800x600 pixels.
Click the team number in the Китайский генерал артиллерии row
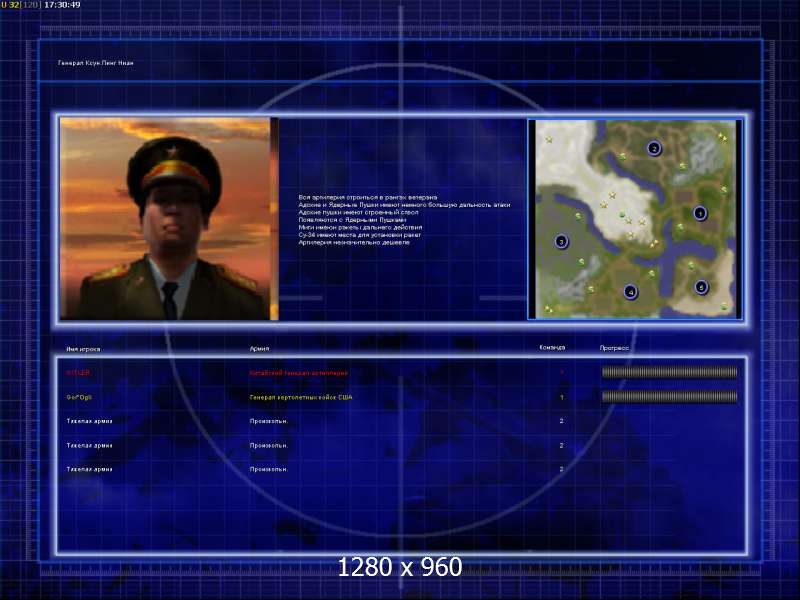tap(562, 372)
